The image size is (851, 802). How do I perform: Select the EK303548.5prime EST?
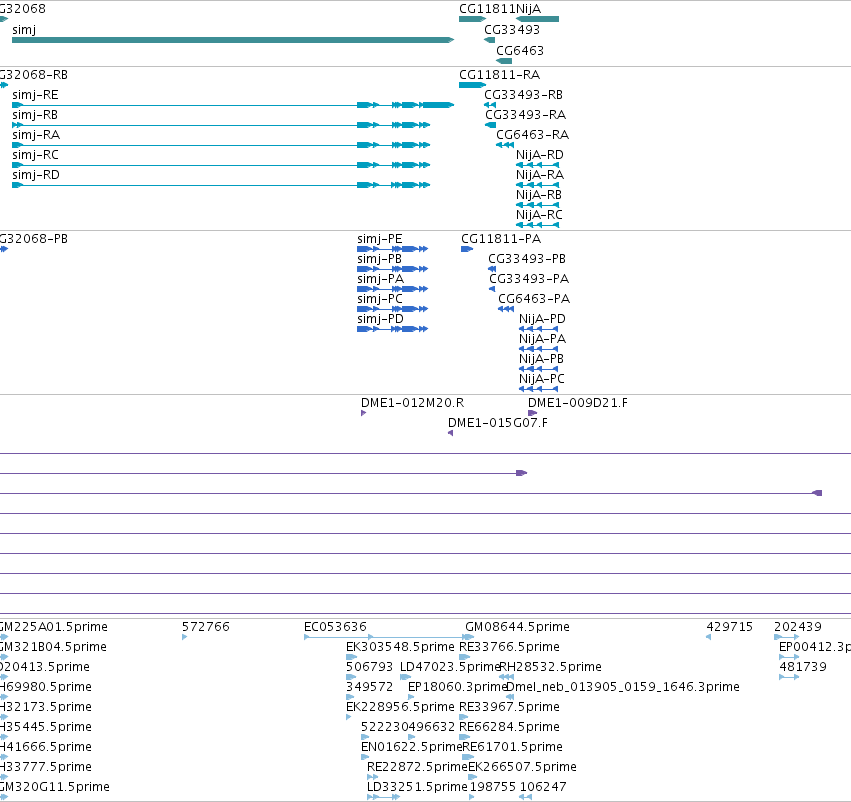351,657
